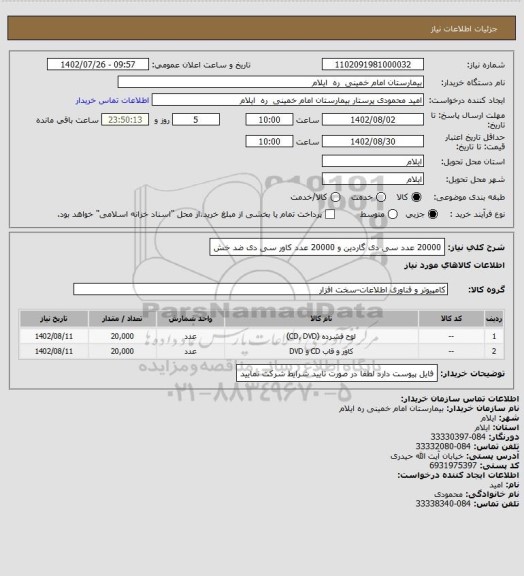Click the price validity date 1402/08/30
524x576 pixels.
(x=373, y=141)
